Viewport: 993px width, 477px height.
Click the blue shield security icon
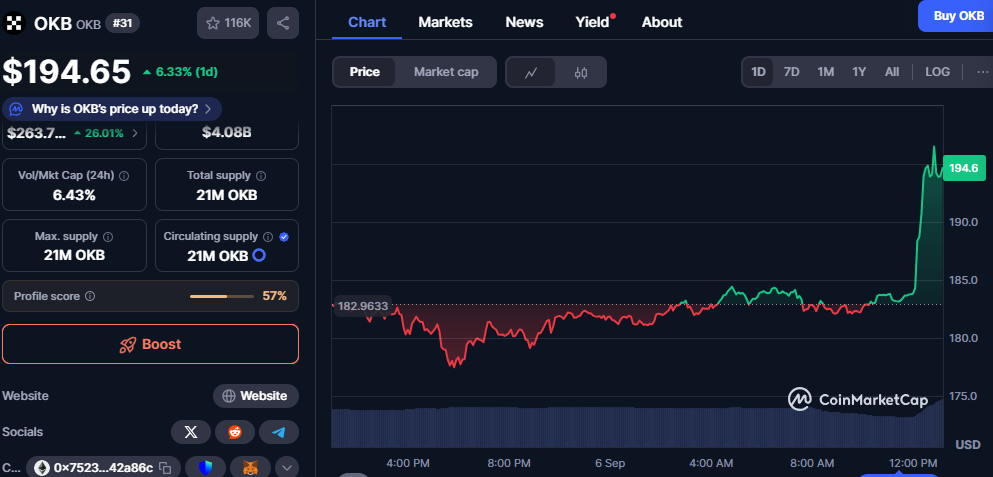tap(207, 467)
